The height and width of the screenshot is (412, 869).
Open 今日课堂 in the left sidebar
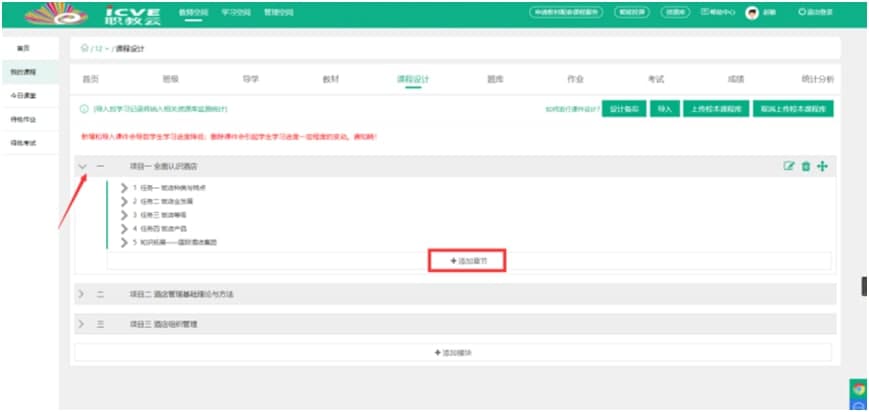(23, 95)
